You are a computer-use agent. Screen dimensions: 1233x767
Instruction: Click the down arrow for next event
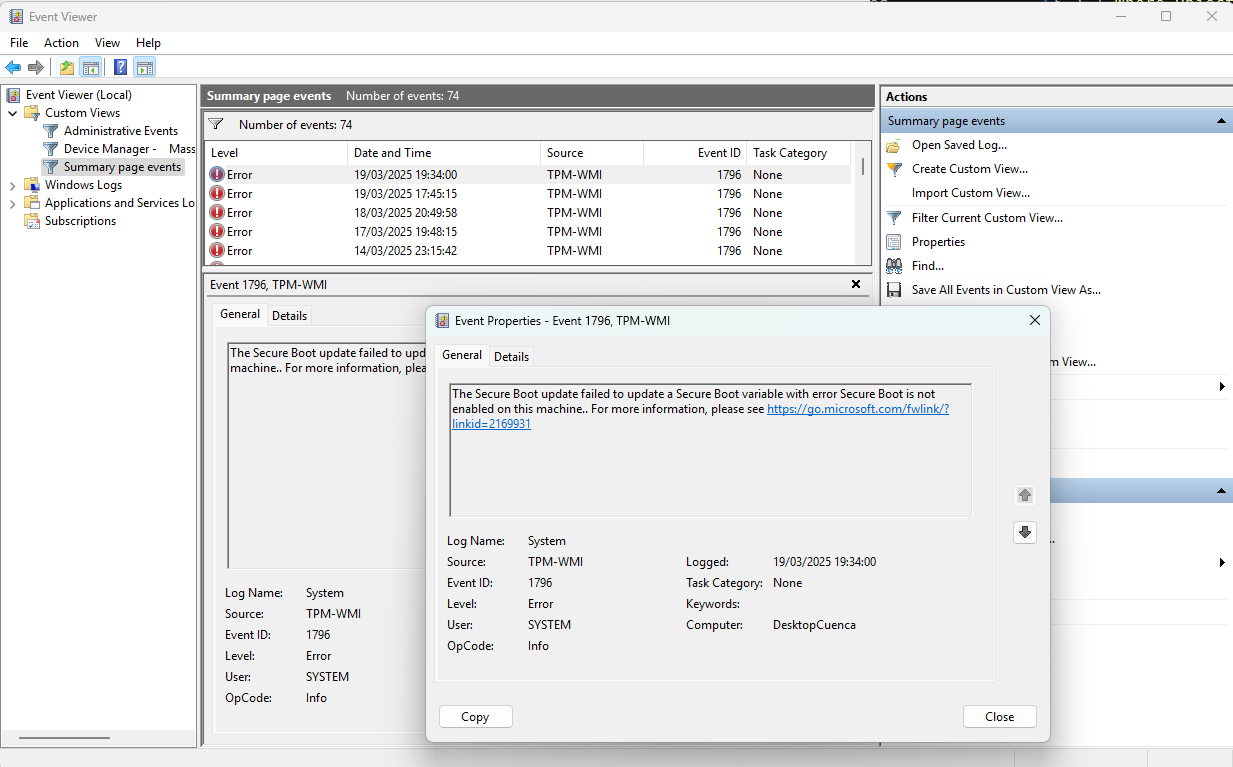[1024, 532]
